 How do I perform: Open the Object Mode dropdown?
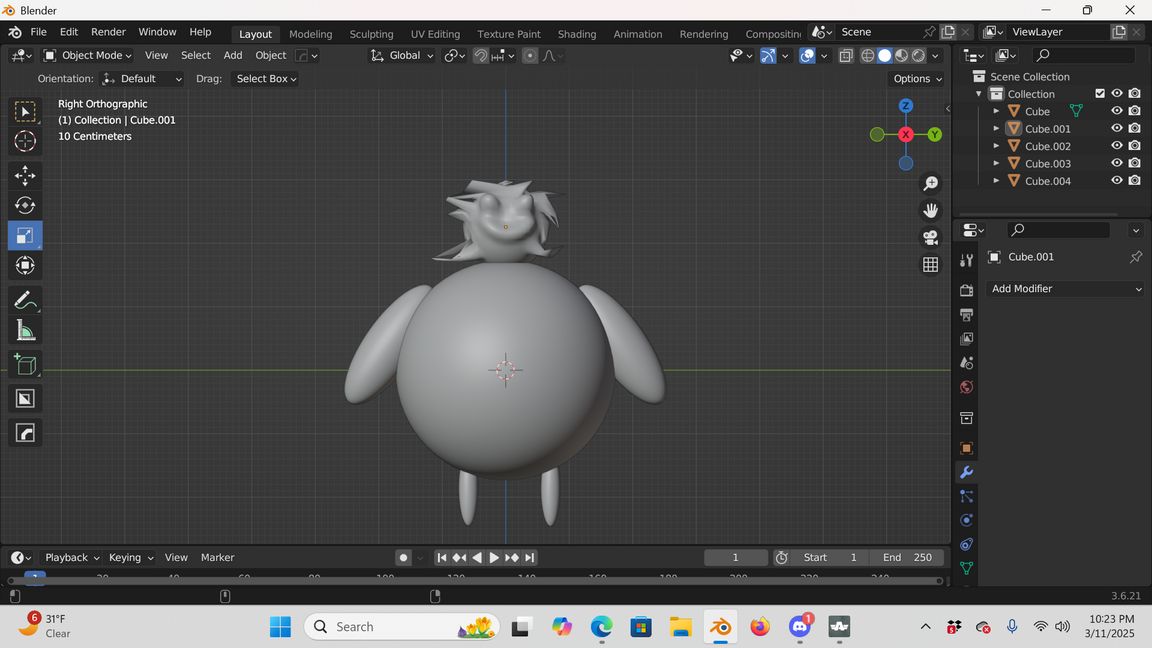click(x=88, y=56)
